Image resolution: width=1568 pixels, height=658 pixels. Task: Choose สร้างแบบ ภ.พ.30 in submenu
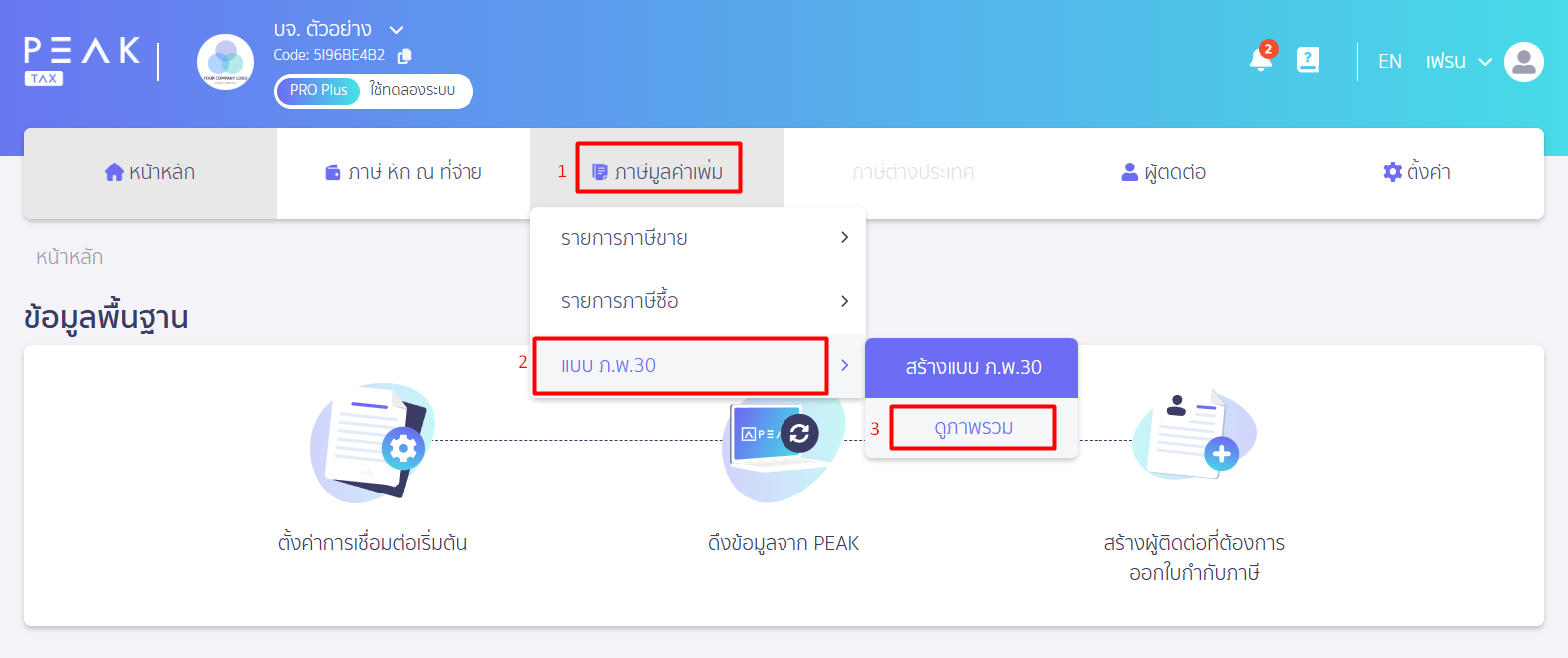pos(972,368)
